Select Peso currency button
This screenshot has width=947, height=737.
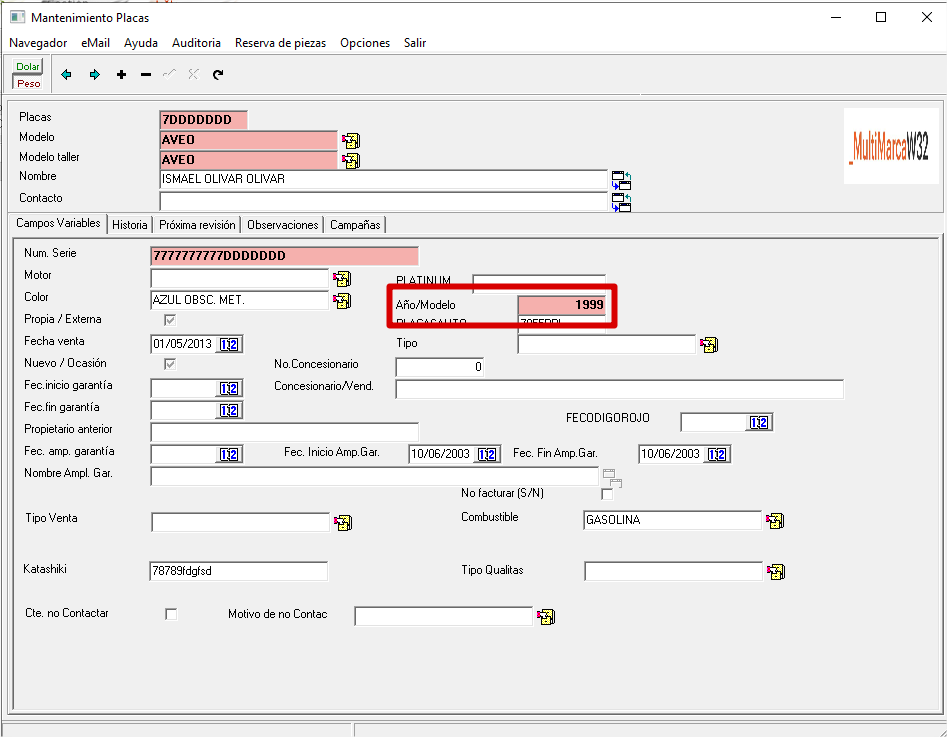[x=28, y=83]
